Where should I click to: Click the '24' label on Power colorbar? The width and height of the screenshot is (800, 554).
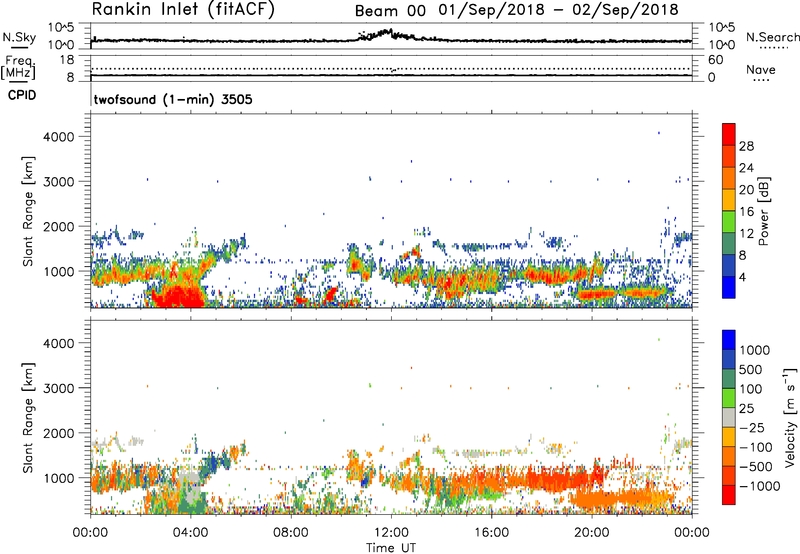tap(746, 168)
